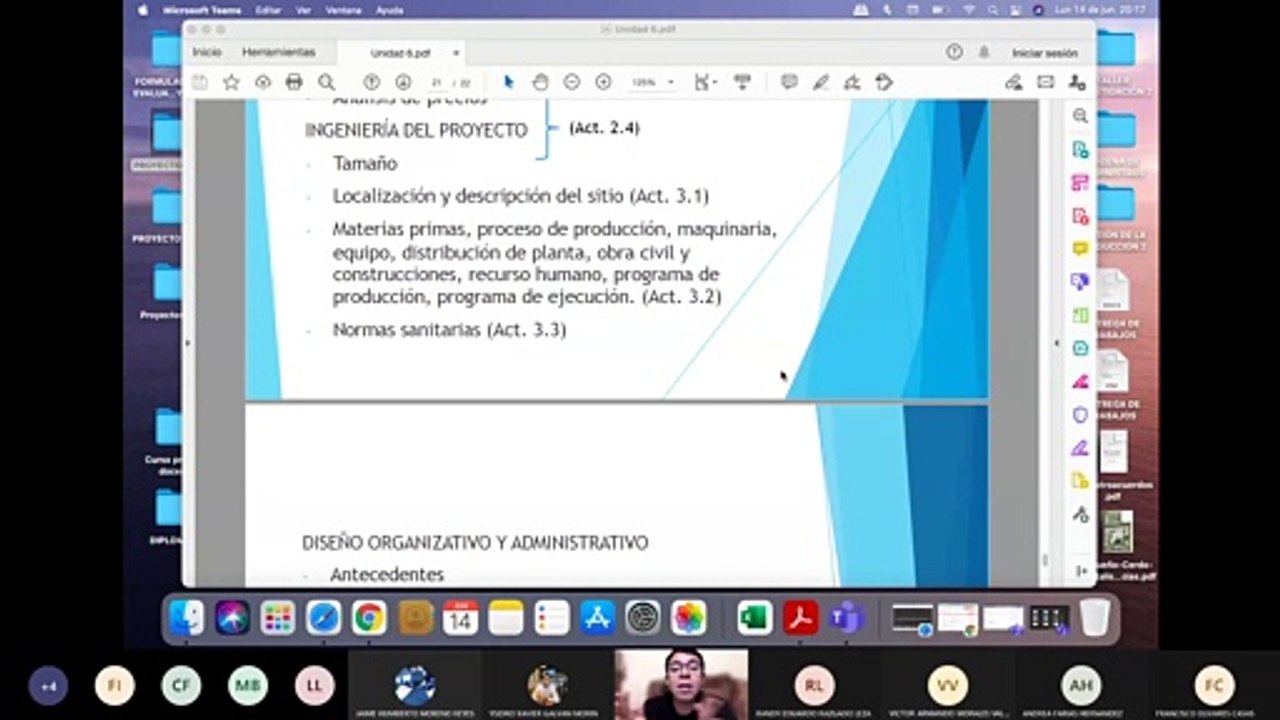This screenshot has height=720, width=1280.
Task: Click the upload to cloud icon
Action: point(263,83)
